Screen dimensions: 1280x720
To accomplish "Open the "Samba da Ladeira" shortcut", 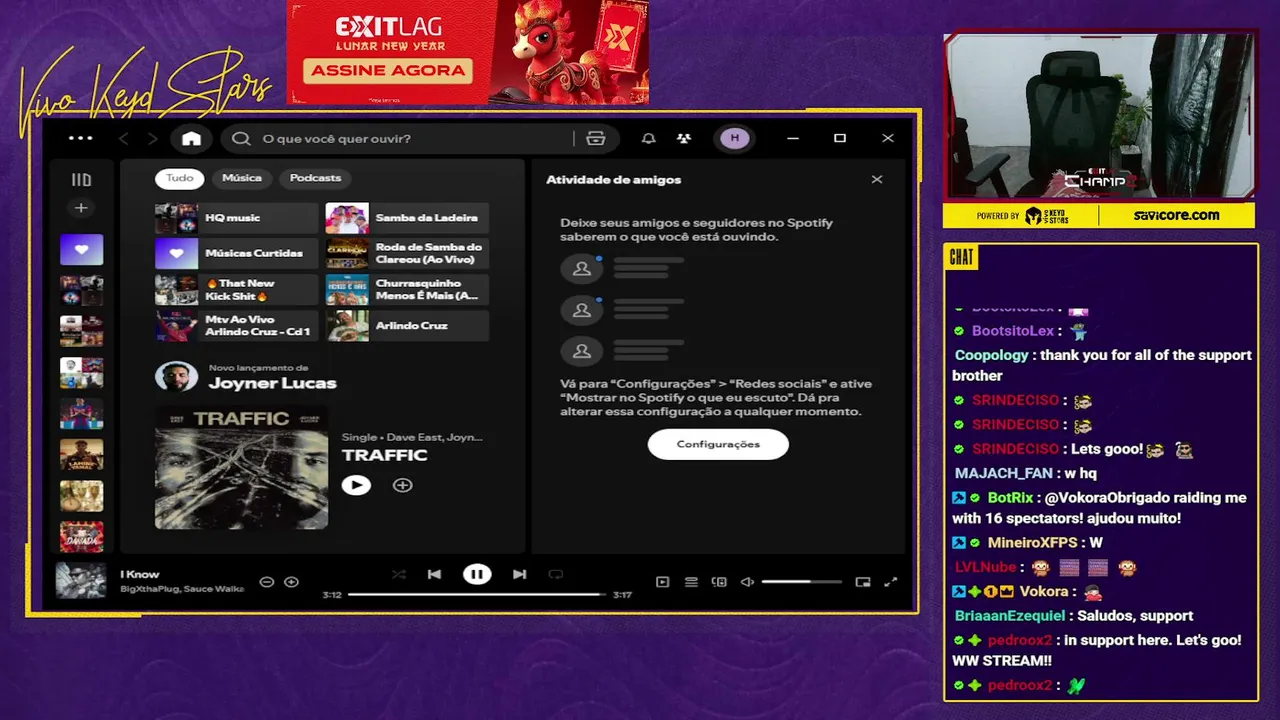I will 408,218.
